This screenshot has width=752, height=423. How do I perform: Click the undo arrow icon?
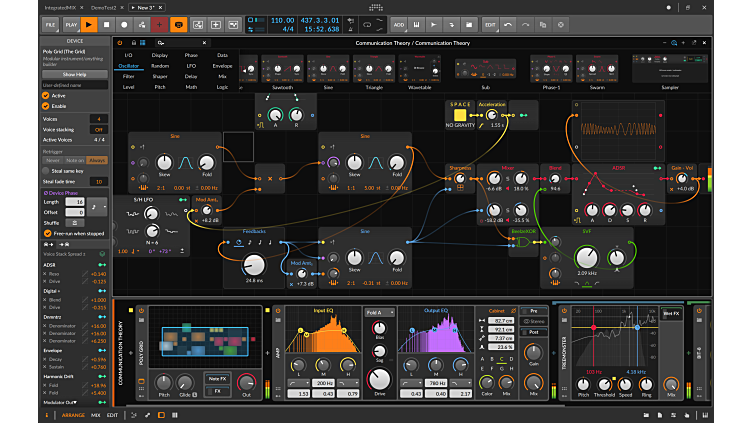click(508, 25)
